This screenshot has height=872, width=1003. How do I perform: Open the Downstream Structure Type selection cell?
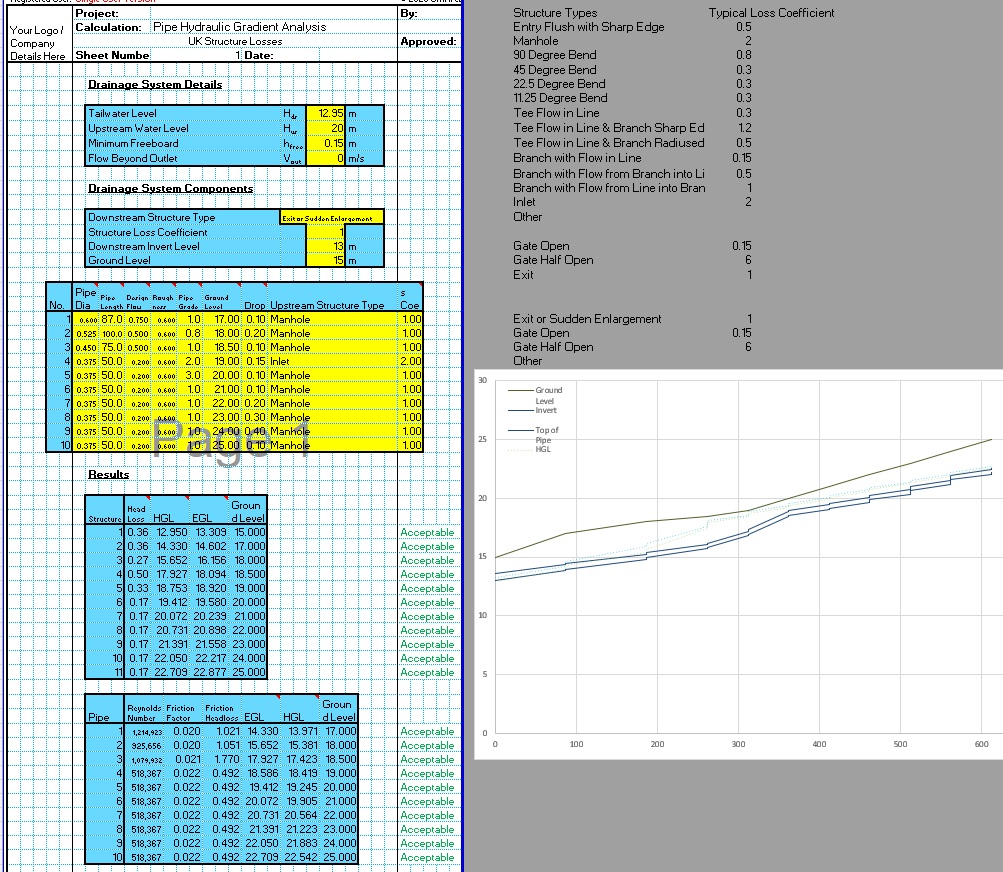pyautogui.click(x=331, y=218)
